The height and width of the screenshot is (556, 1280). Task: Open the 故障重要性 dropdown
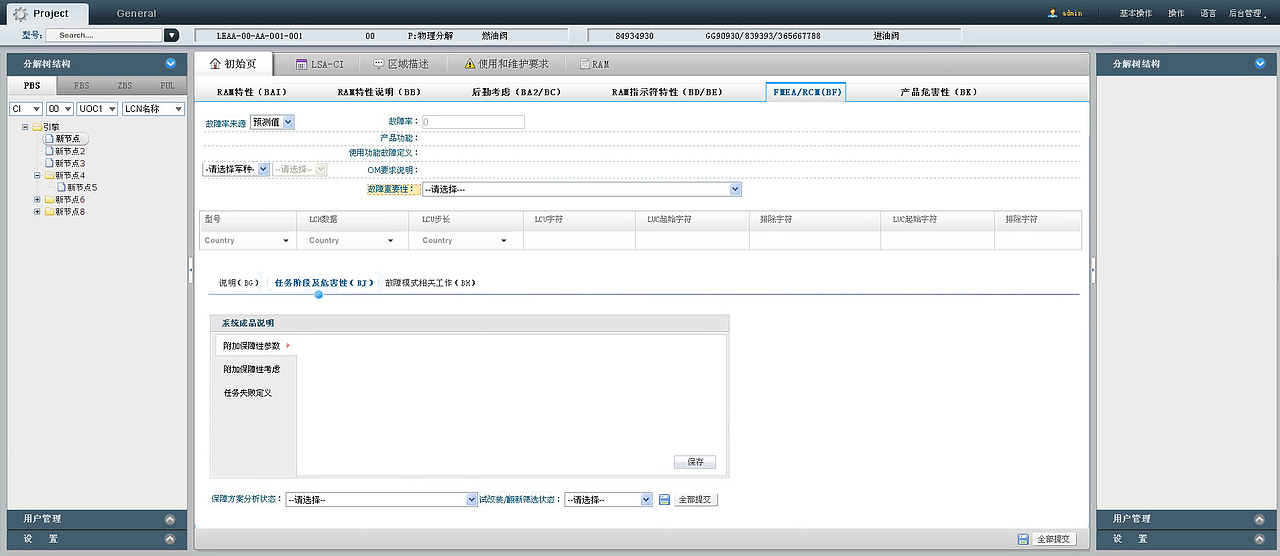(x=581, y=189)
